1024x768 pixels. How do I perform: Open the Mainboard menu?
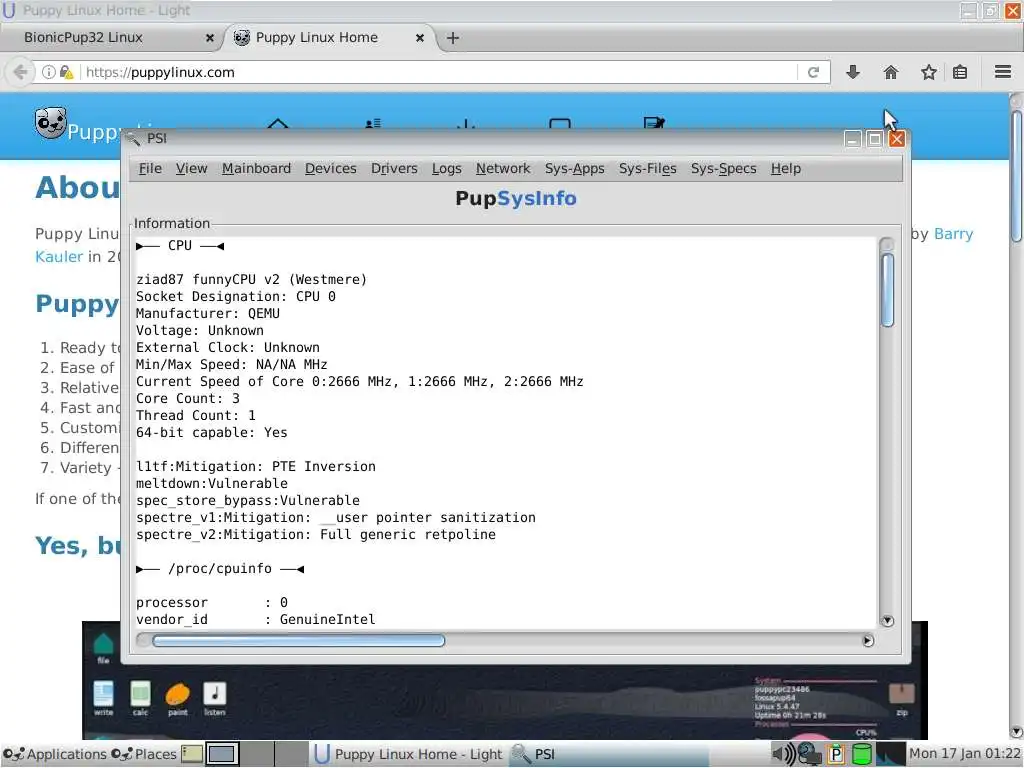click(256, 168)
